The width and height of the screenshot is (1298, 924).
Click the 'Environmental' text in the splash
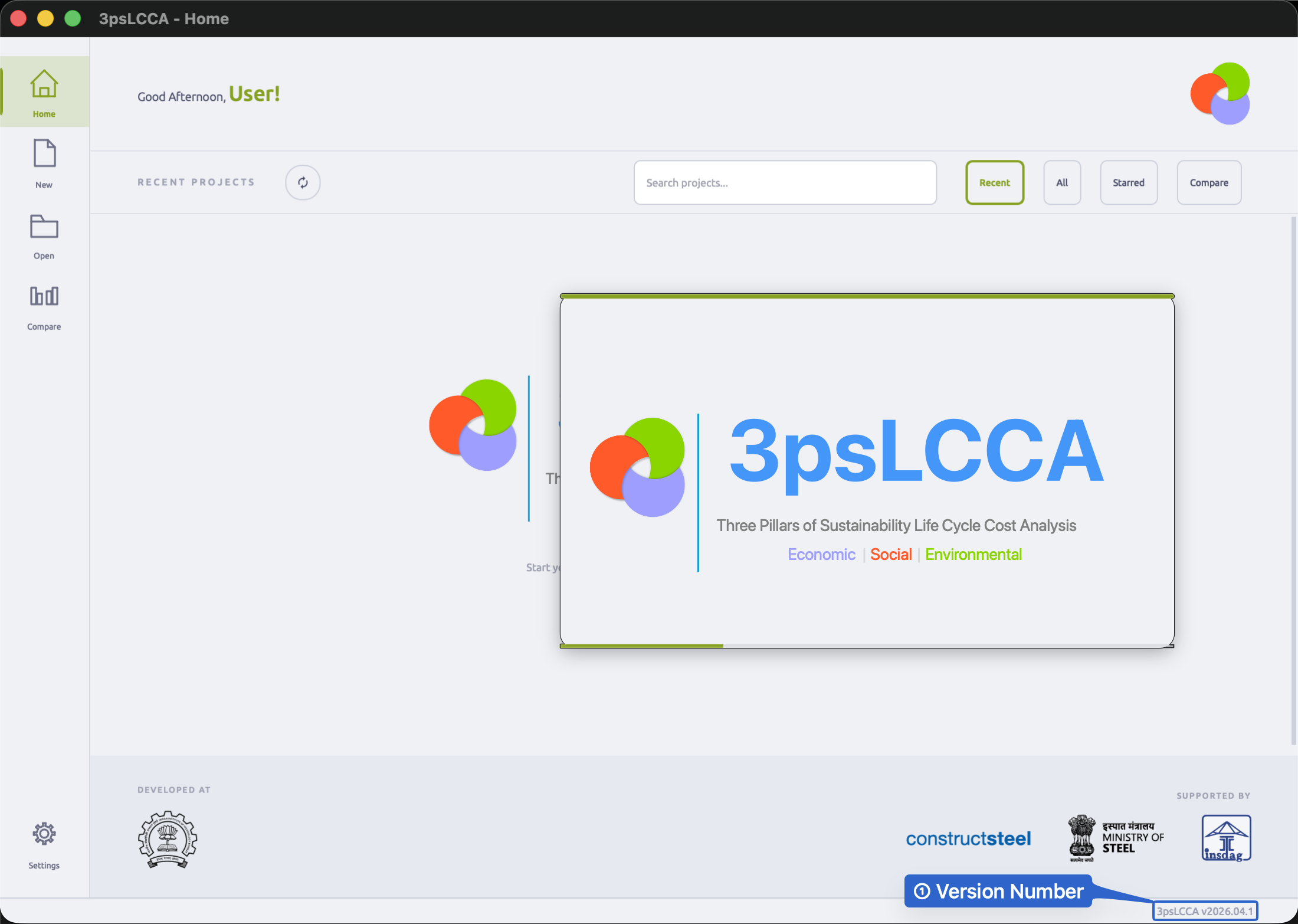tap(973, 555)
